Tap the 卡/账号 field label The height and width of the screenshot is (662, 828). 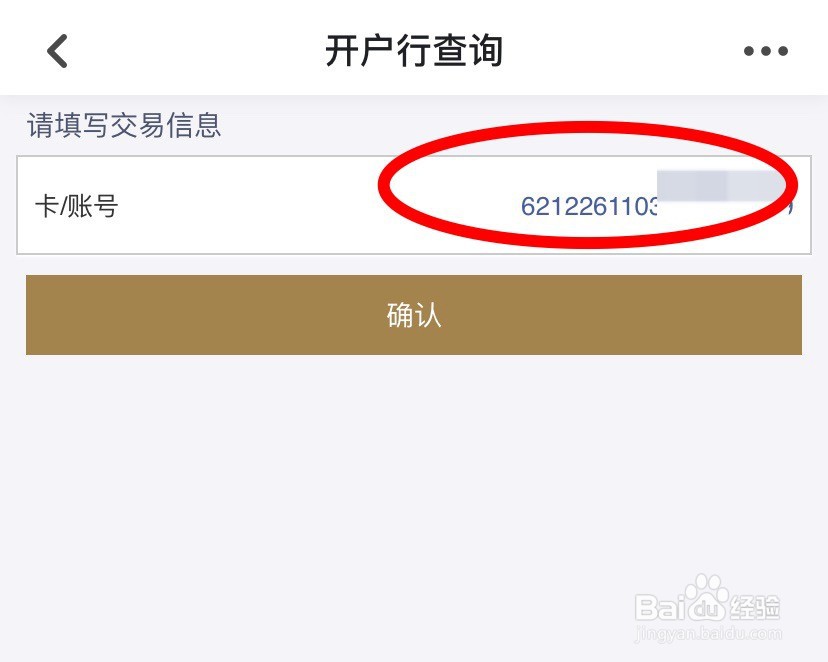click(76, 206)
